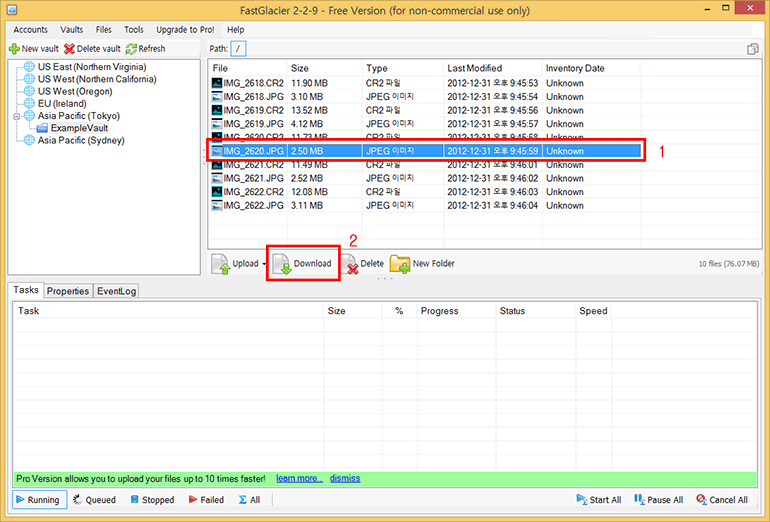The height and width of the screenshot is (522, 770).
Task: Click the Upload icon
Action: coord(221,264)
